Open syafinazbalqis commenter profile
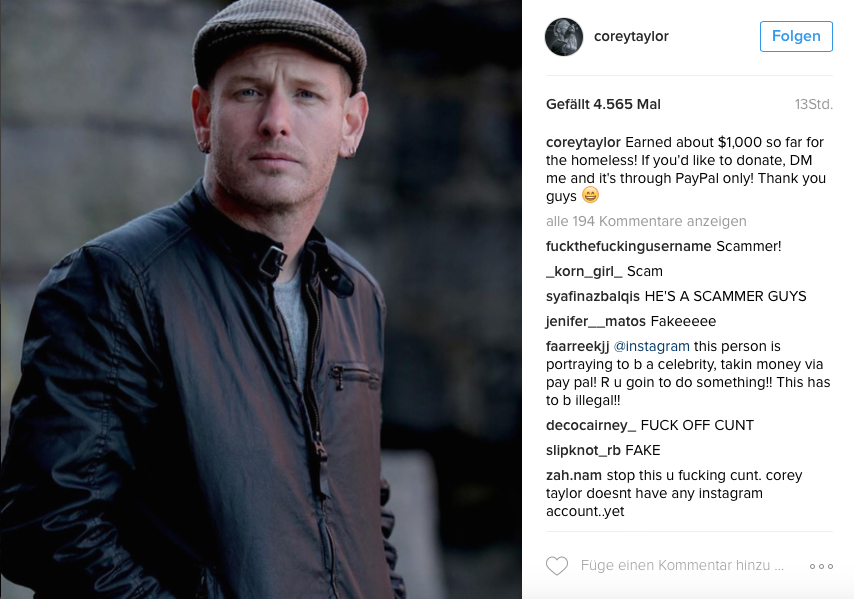 (x=593, y=296)
